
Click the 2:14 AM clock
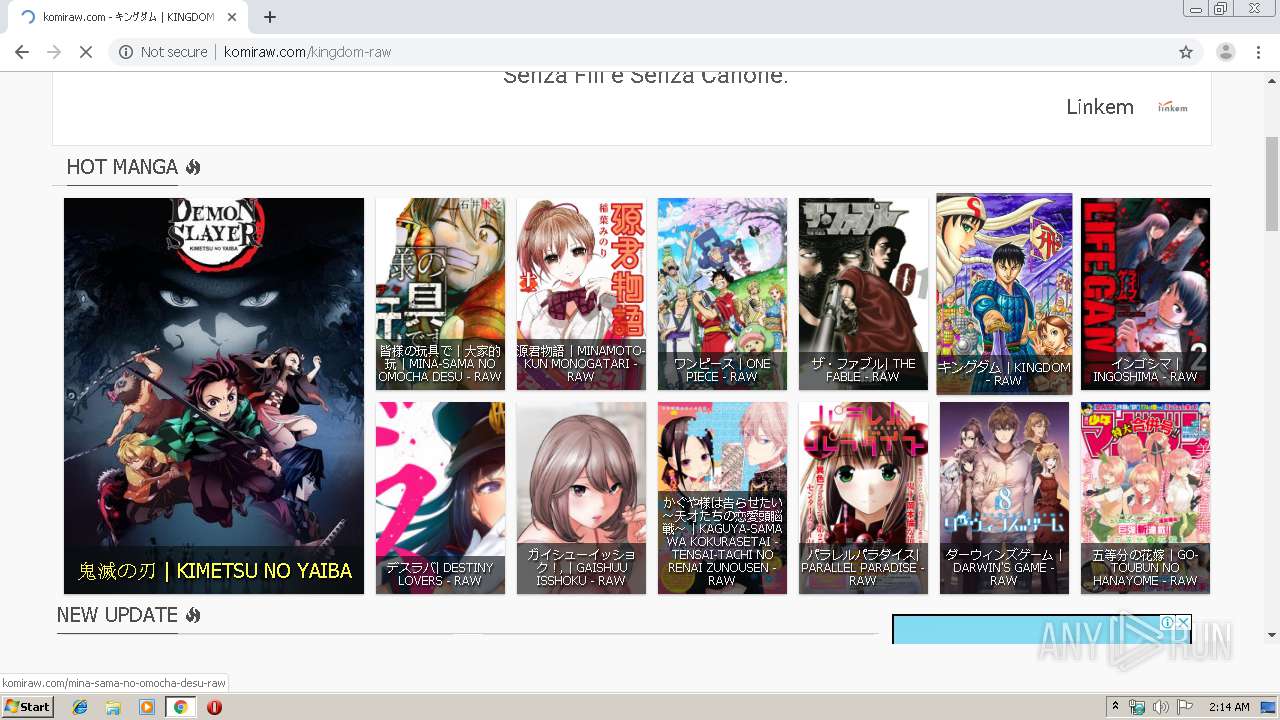(x=1229, y=707)
